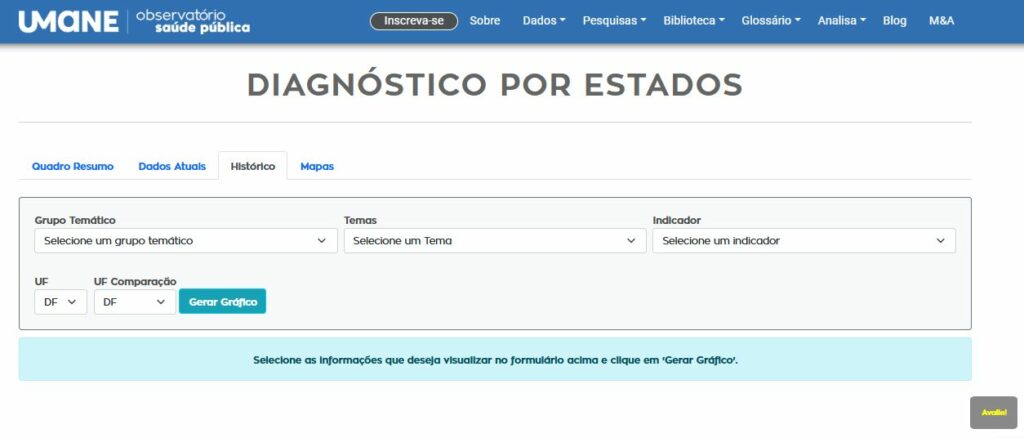This screenshot has width=1024, height=438.
Task: Switch to the Mapas tab
Action: (317, 166)
